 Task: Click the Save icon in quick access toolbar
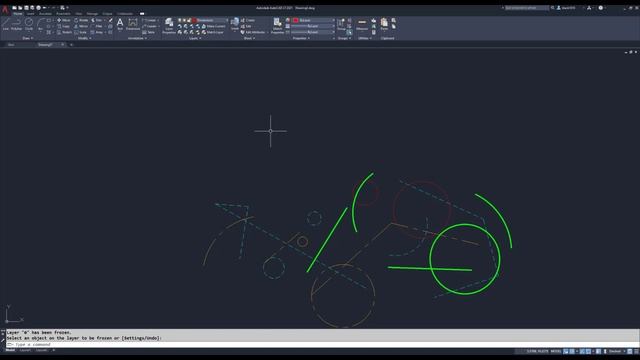click(27, 8)
